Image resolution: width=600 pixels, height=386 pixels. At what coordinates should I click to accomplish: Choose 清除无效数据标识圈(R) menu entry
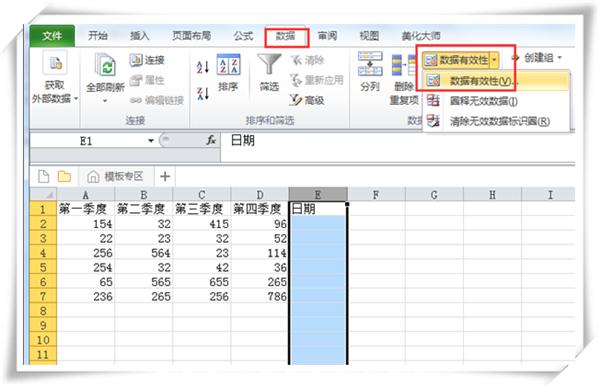(496, 122)
